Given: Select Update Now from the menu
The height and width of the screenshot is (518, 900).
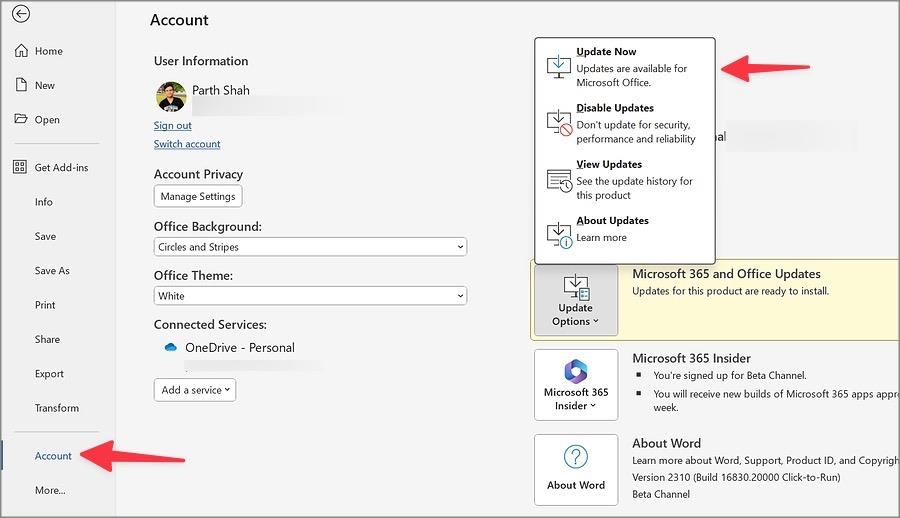Looking at the screenshot, I should 624,67.
